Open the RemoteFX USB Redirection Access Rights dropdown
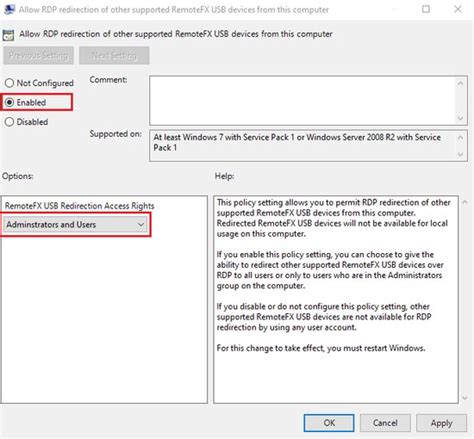Viewport: 474px width, 439px height. tap(76, 225)
